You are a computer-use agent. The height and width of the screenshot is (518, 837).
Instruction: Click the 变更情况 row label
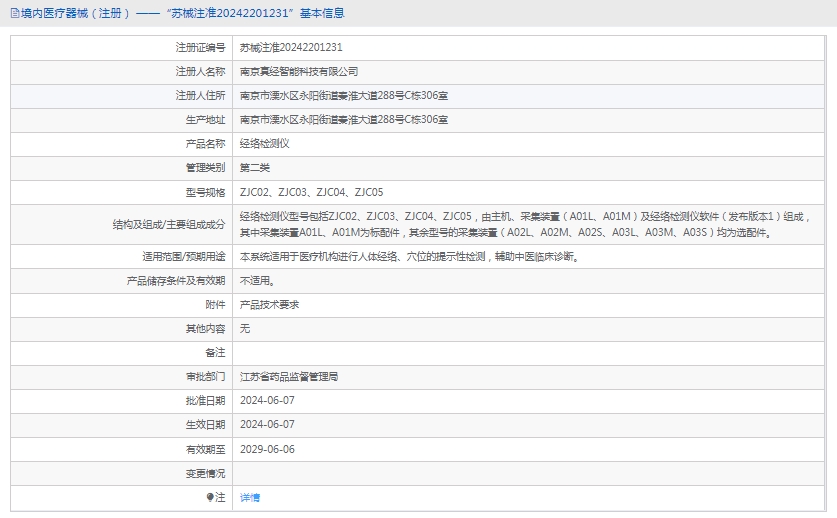tap(205, 473)
